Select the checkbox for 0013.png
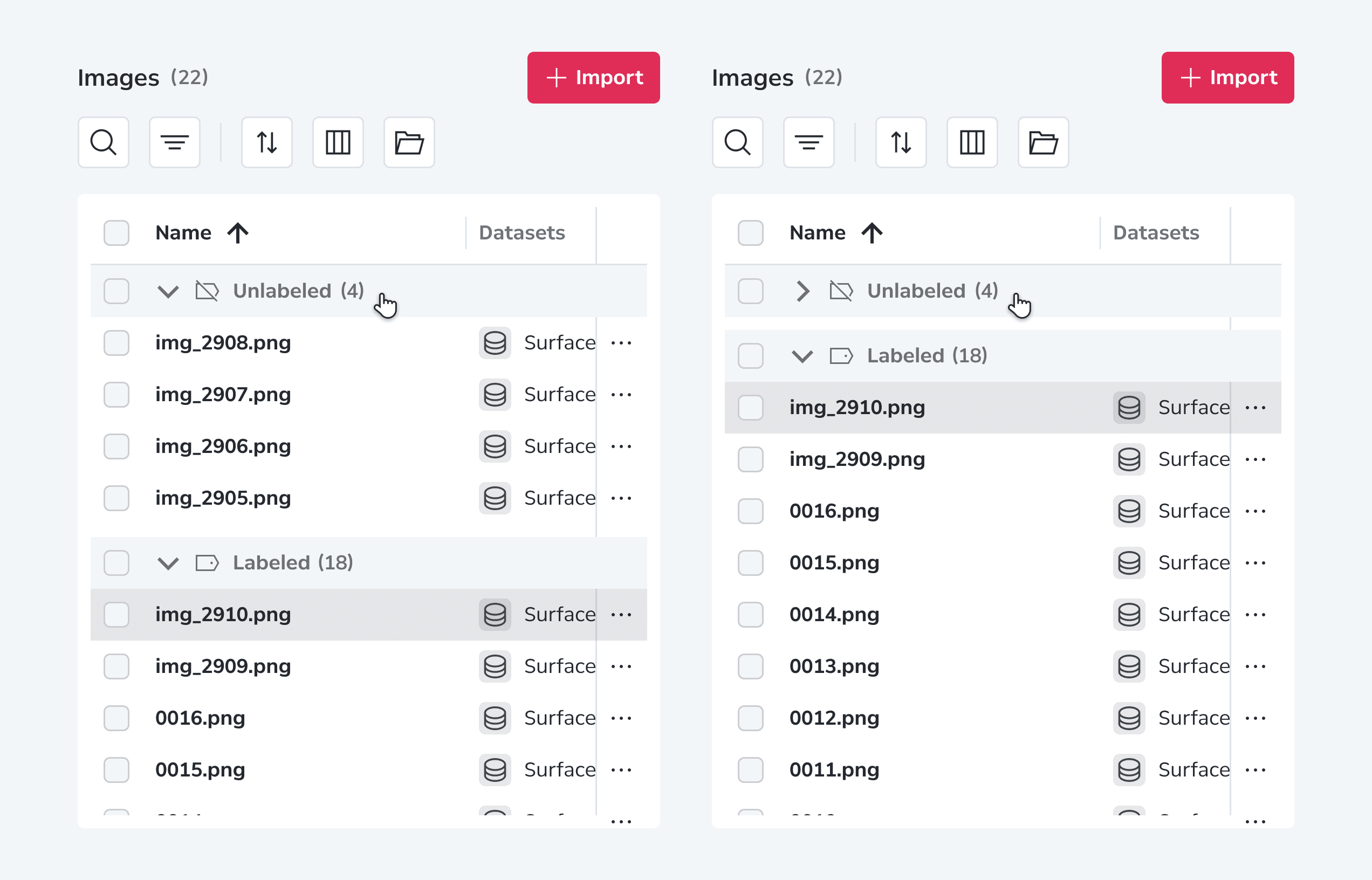 point(751,666)
